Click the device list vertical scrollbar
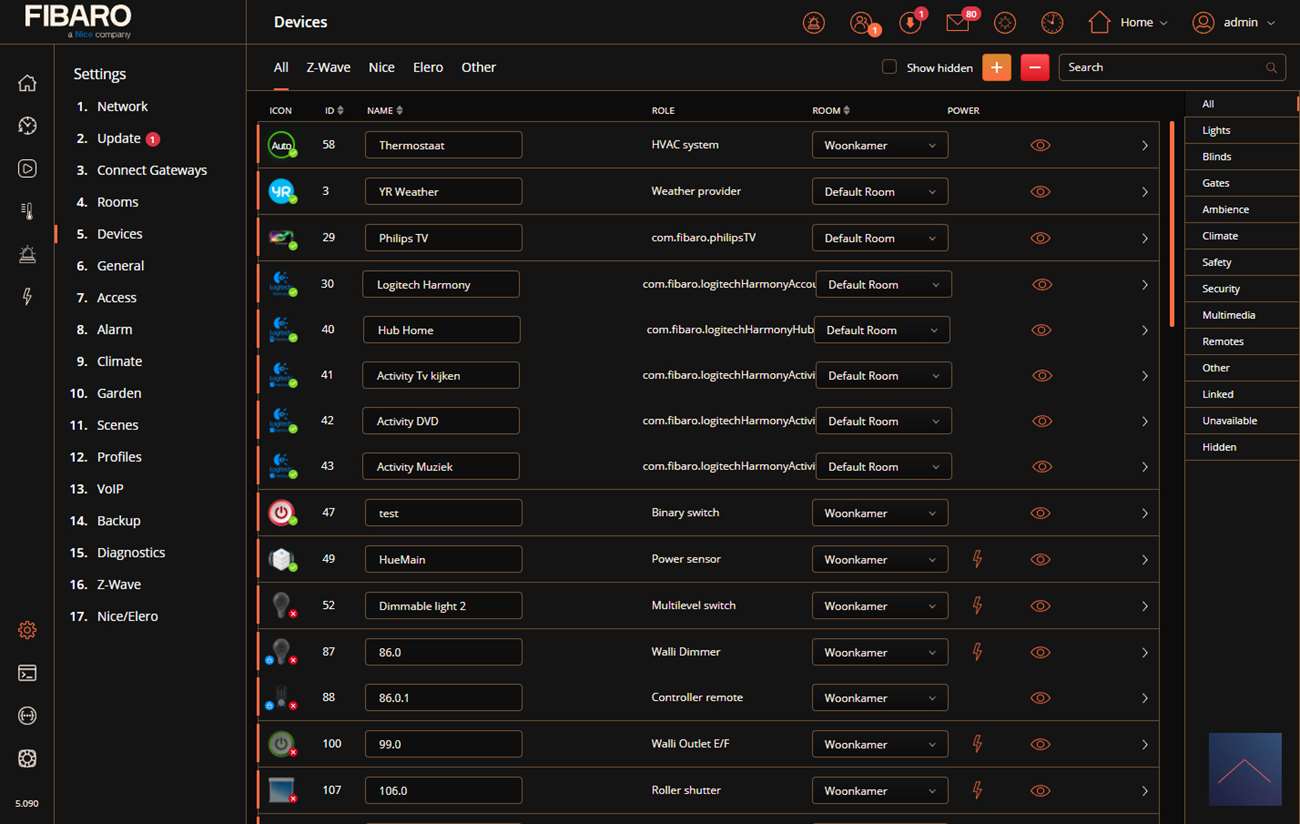The width and height of the screenshot is (1300, 824). click(1172, 224)
